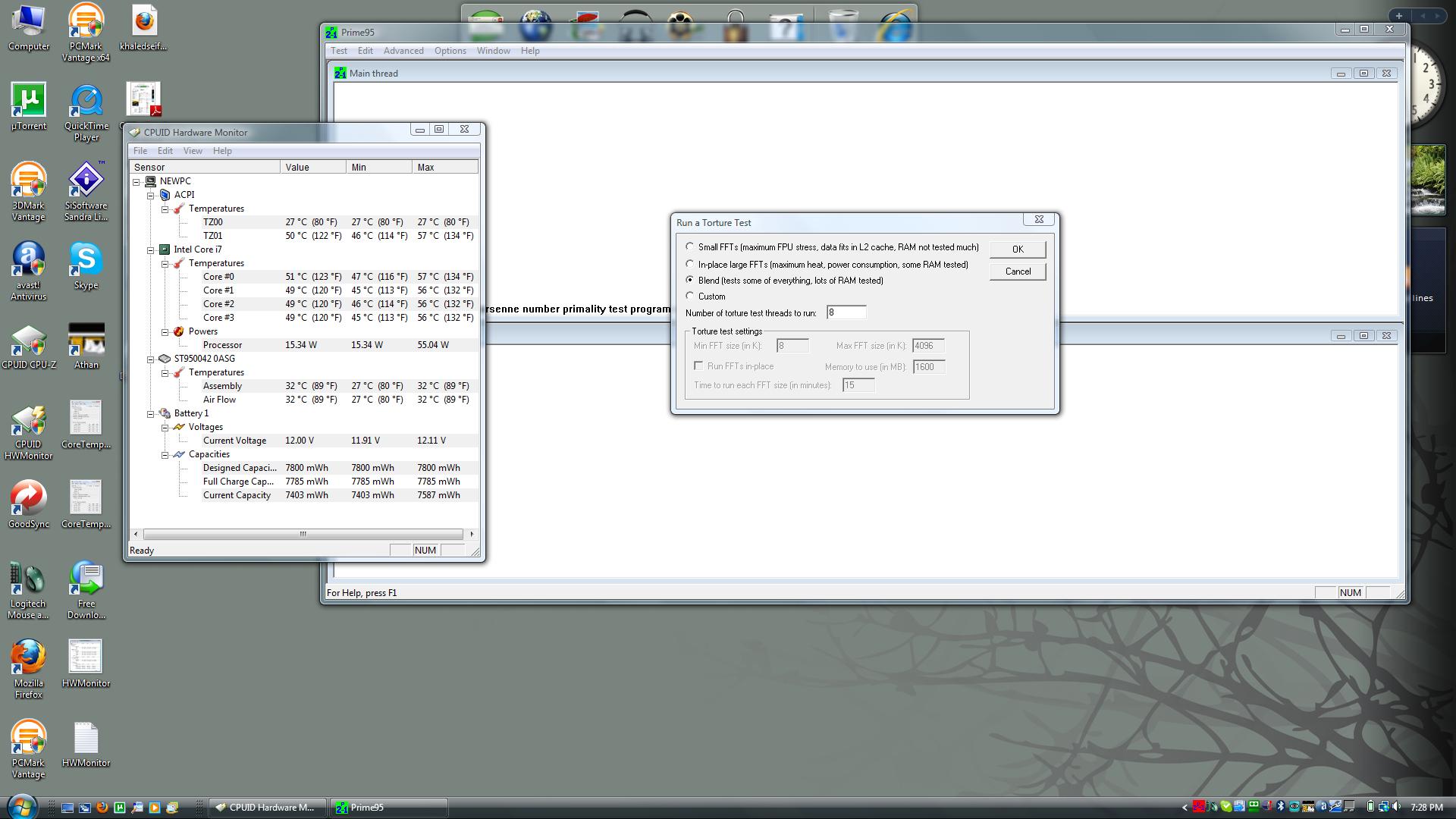Click the khaledseif Firefox file icon
This screenshot has width=1456, height=819.
143,28
